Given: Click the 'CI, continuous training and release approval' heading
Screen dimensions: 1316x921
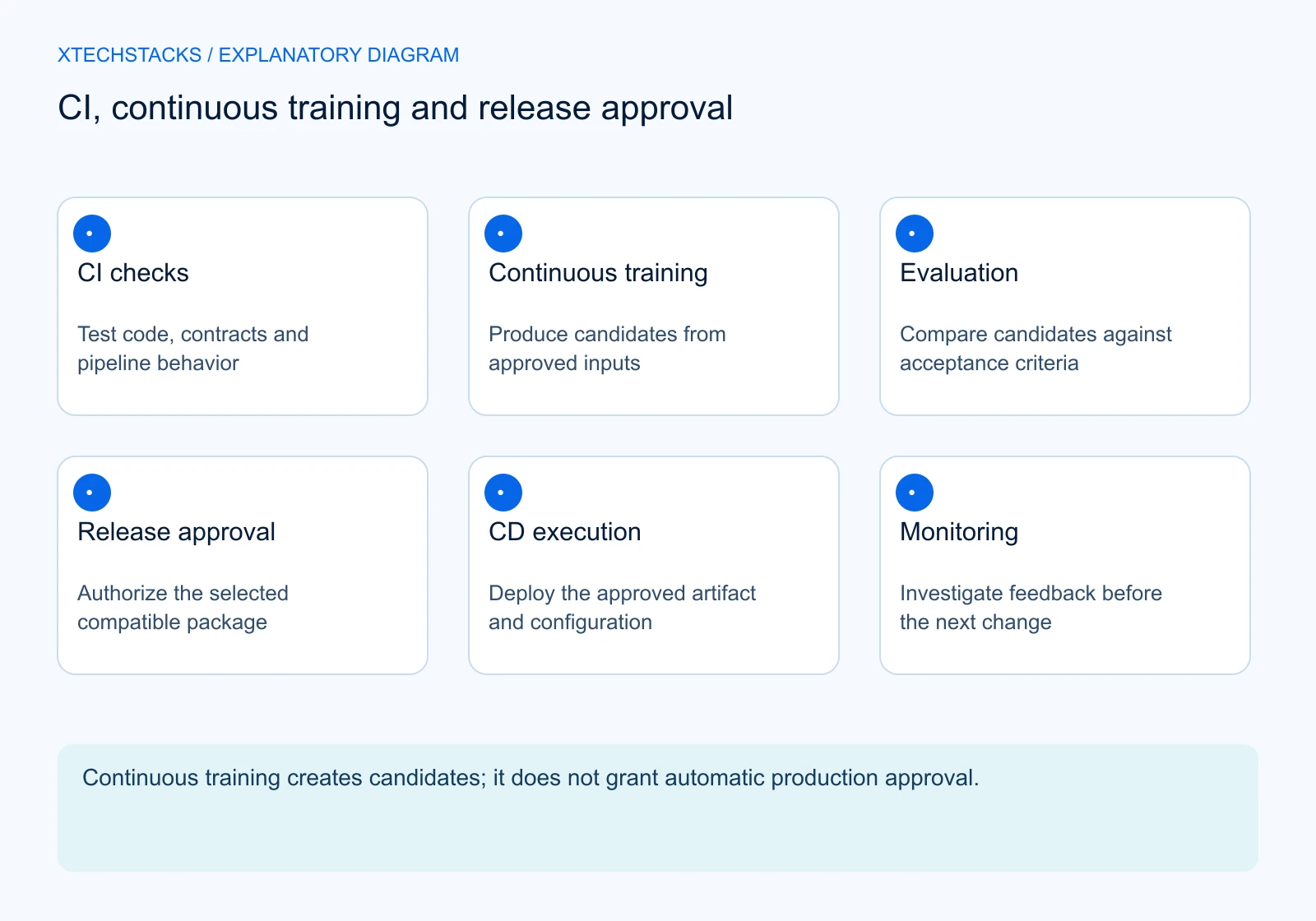Looking at the screenshot, I should click(395, 109).
